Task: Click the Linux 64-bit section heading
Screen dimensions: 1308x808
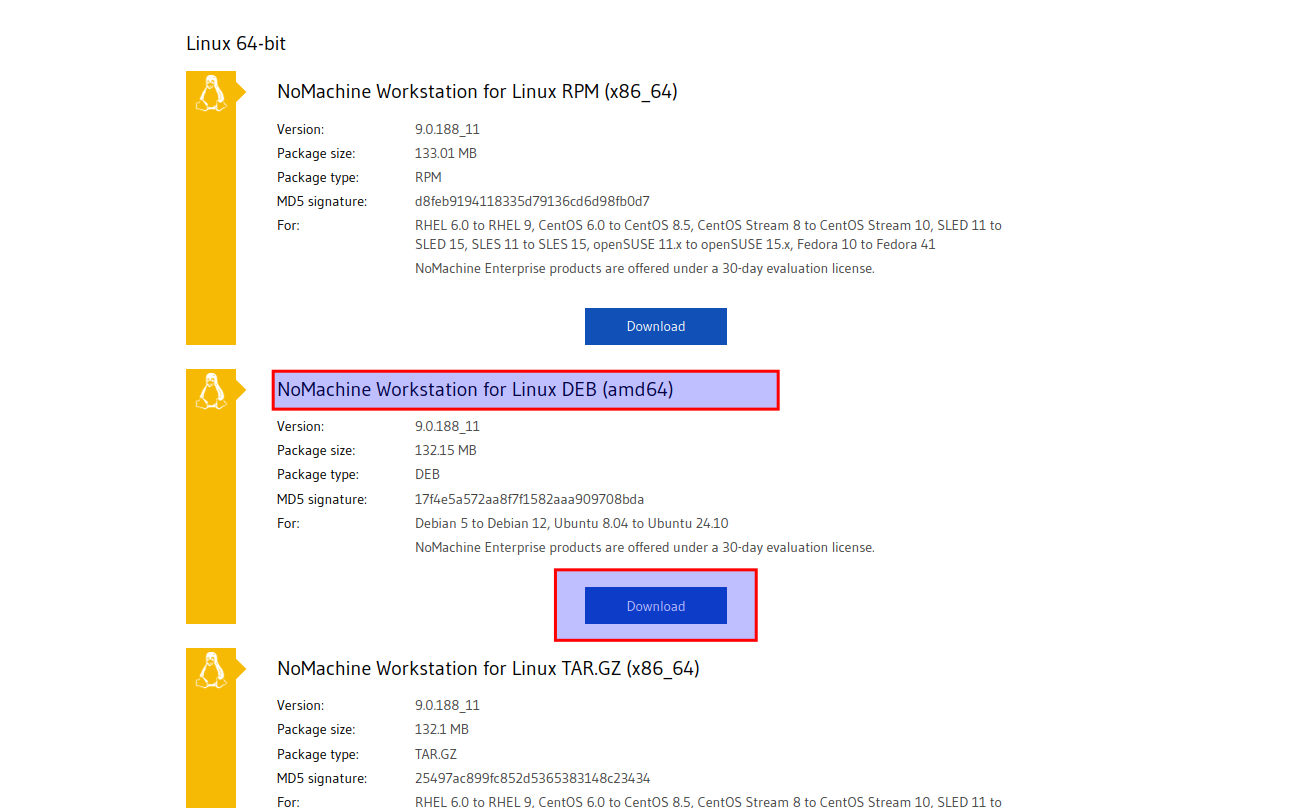Action: click(x=236, y=44)
